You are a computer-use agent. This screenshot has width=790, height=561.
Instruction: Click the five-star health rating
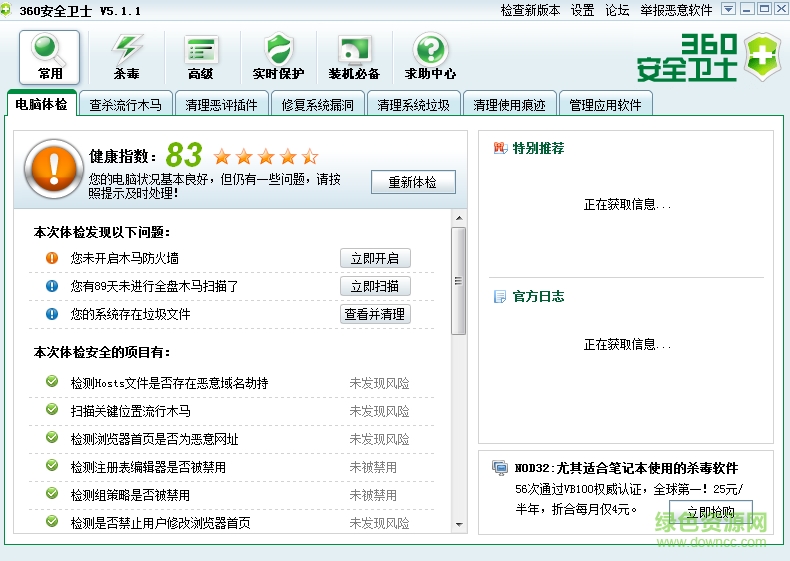(x=266, y=157)
